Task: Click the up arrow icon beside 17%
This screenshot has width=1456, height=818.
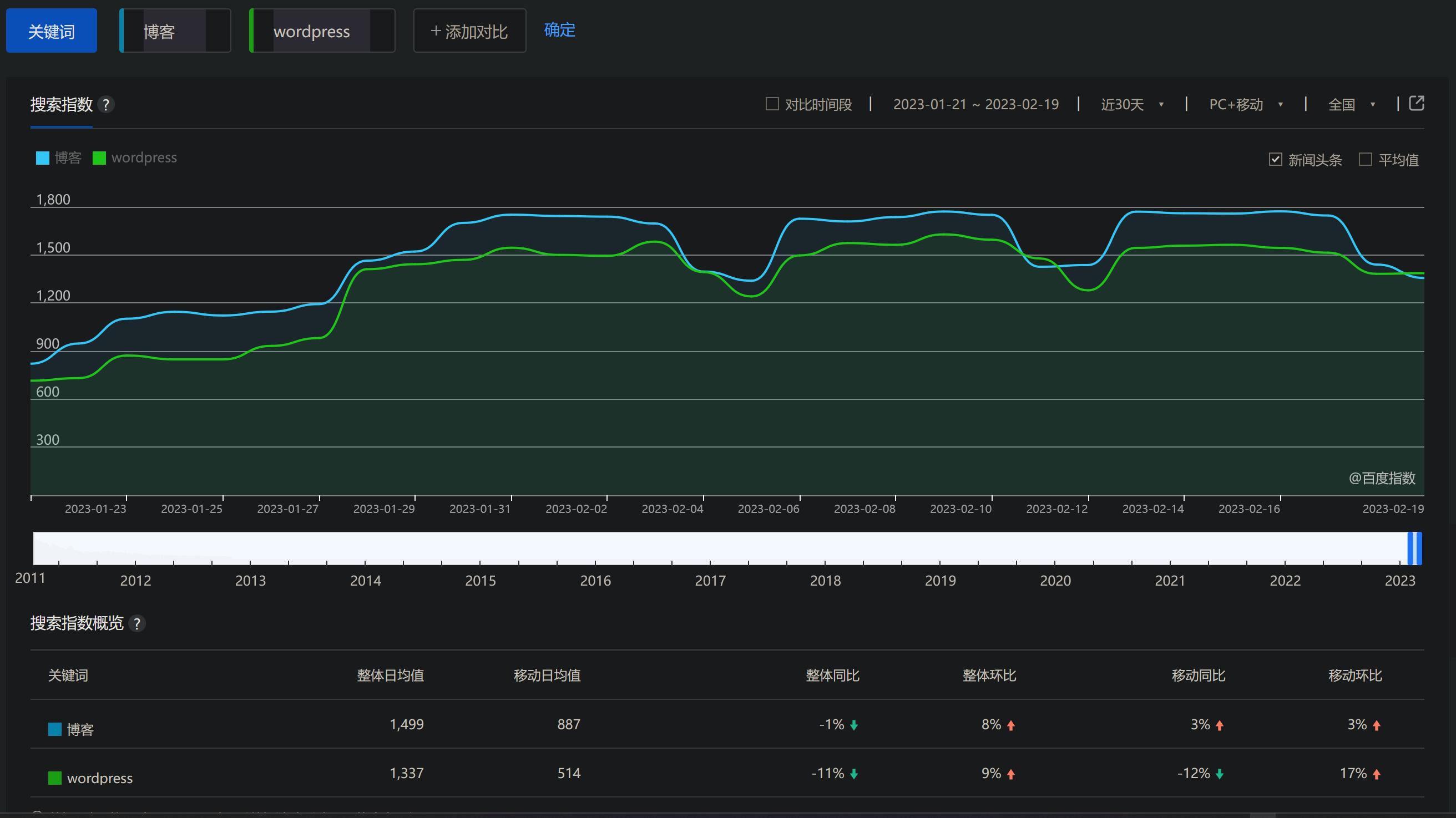Action: point(1376,774)
